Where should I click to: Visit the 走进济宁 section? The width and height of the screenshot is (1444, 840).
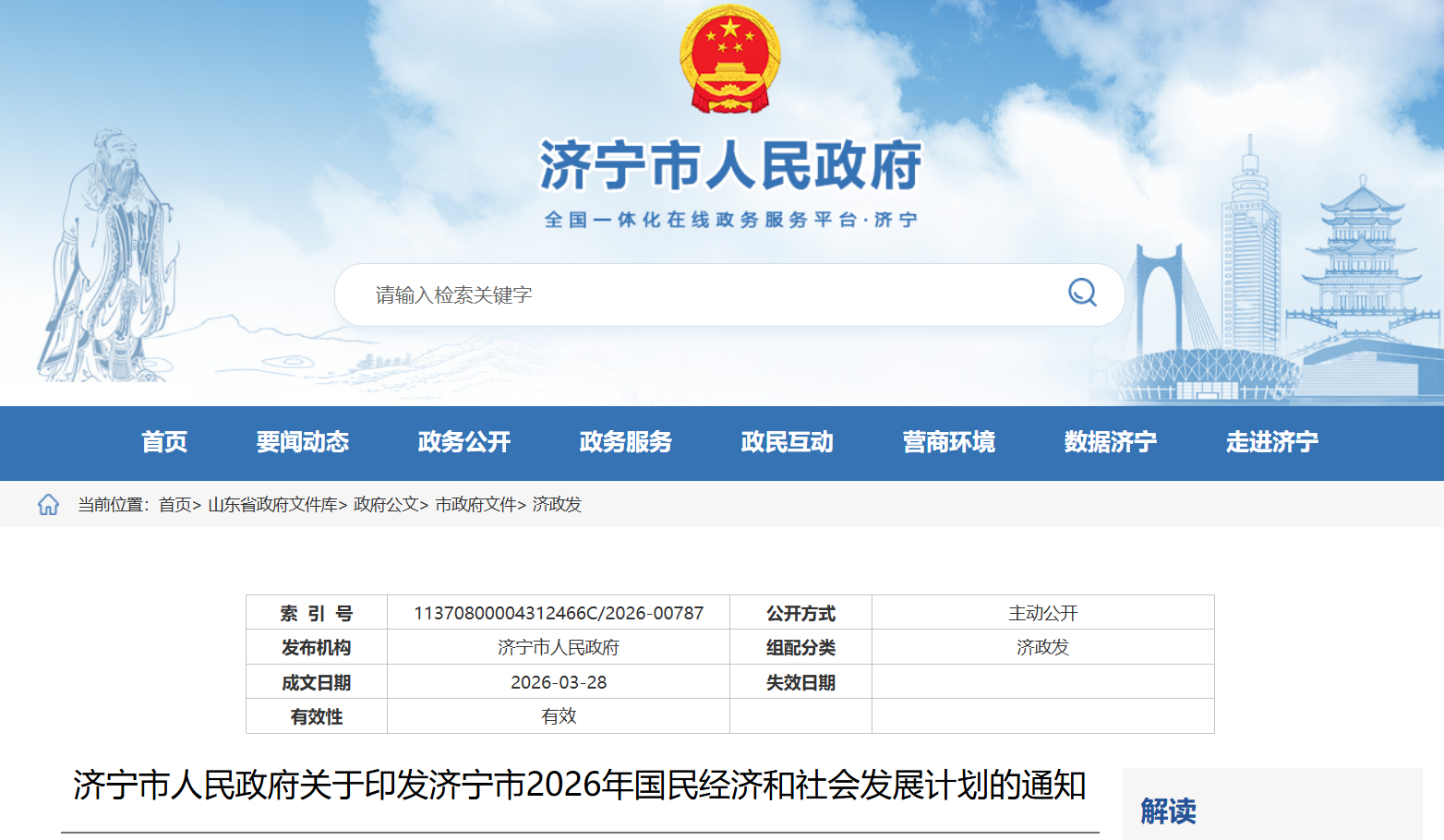[x=1272, y=442]
